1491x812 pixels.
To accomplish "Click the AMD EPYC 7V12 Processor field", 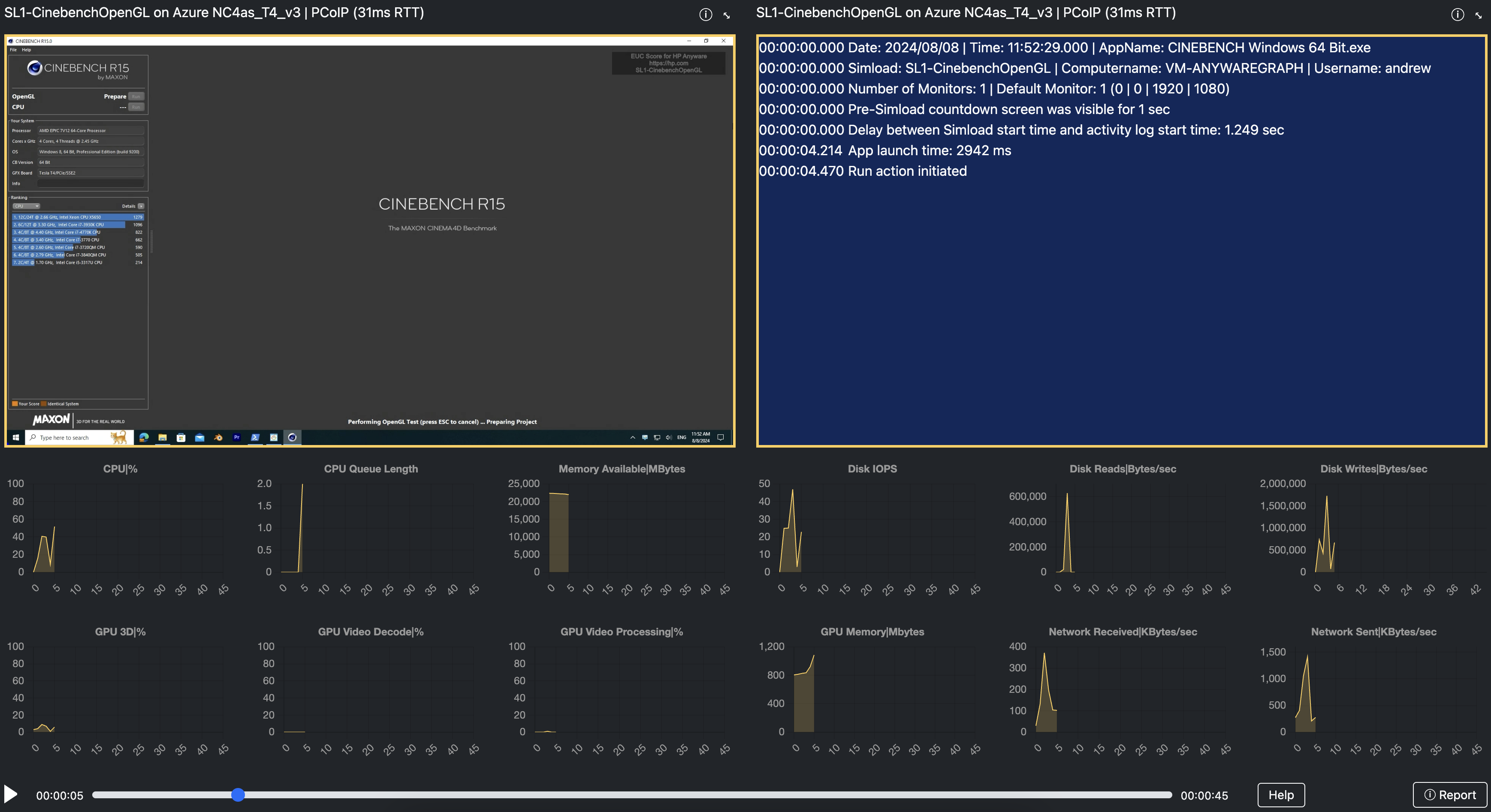I will (x=91, y=131).
